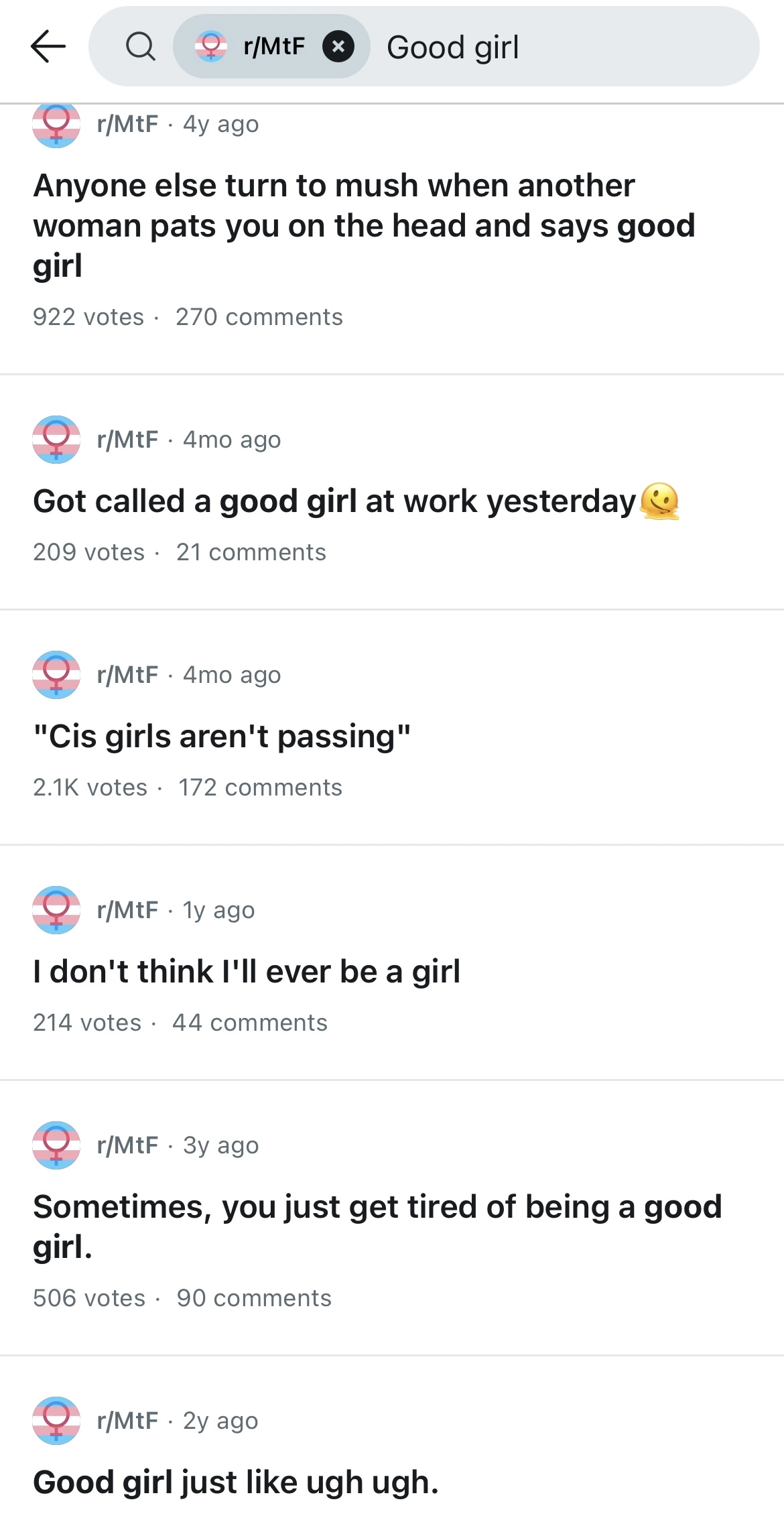
Task: Click r/MtF avatar on 2y ago post
Action: coord(56,1421)
